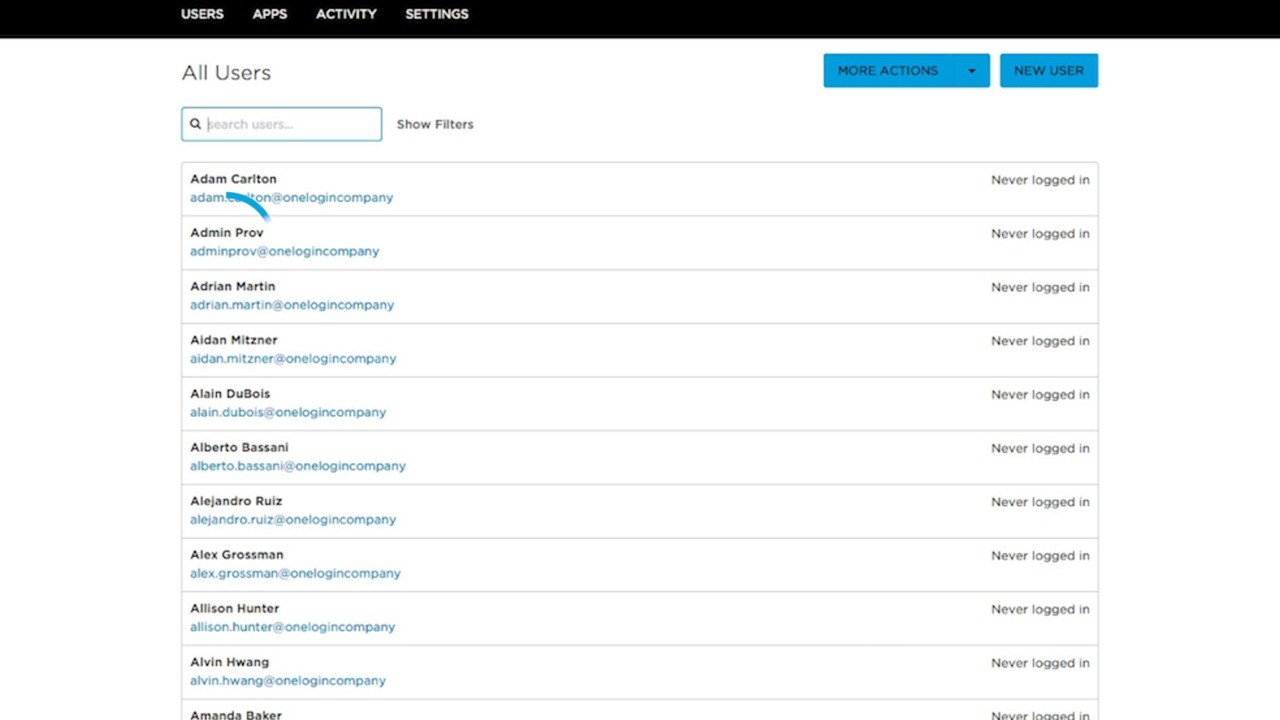Open the Users menu
The height and width of the screenshot is (720, 1280).
coord(202,14)
